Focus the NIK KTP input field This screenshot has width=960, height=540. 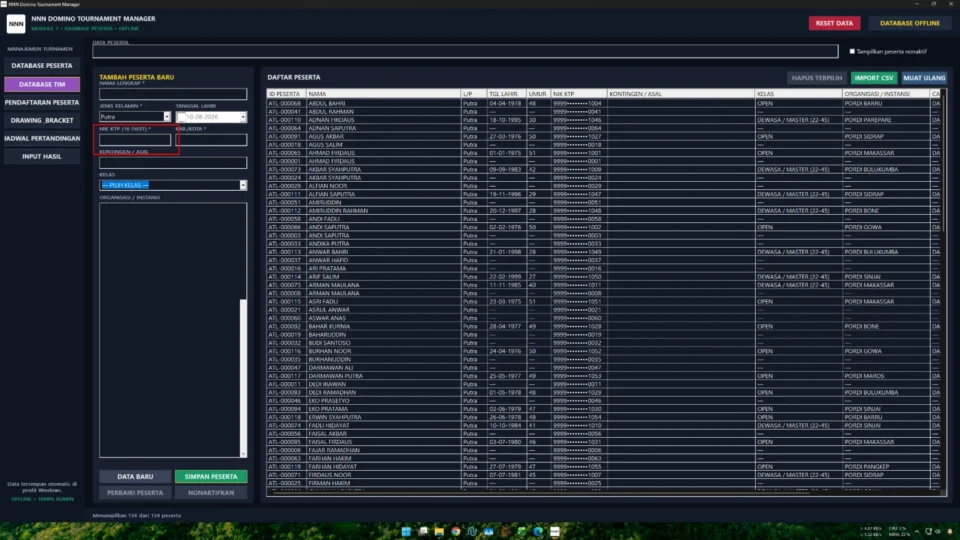[135, 140]
